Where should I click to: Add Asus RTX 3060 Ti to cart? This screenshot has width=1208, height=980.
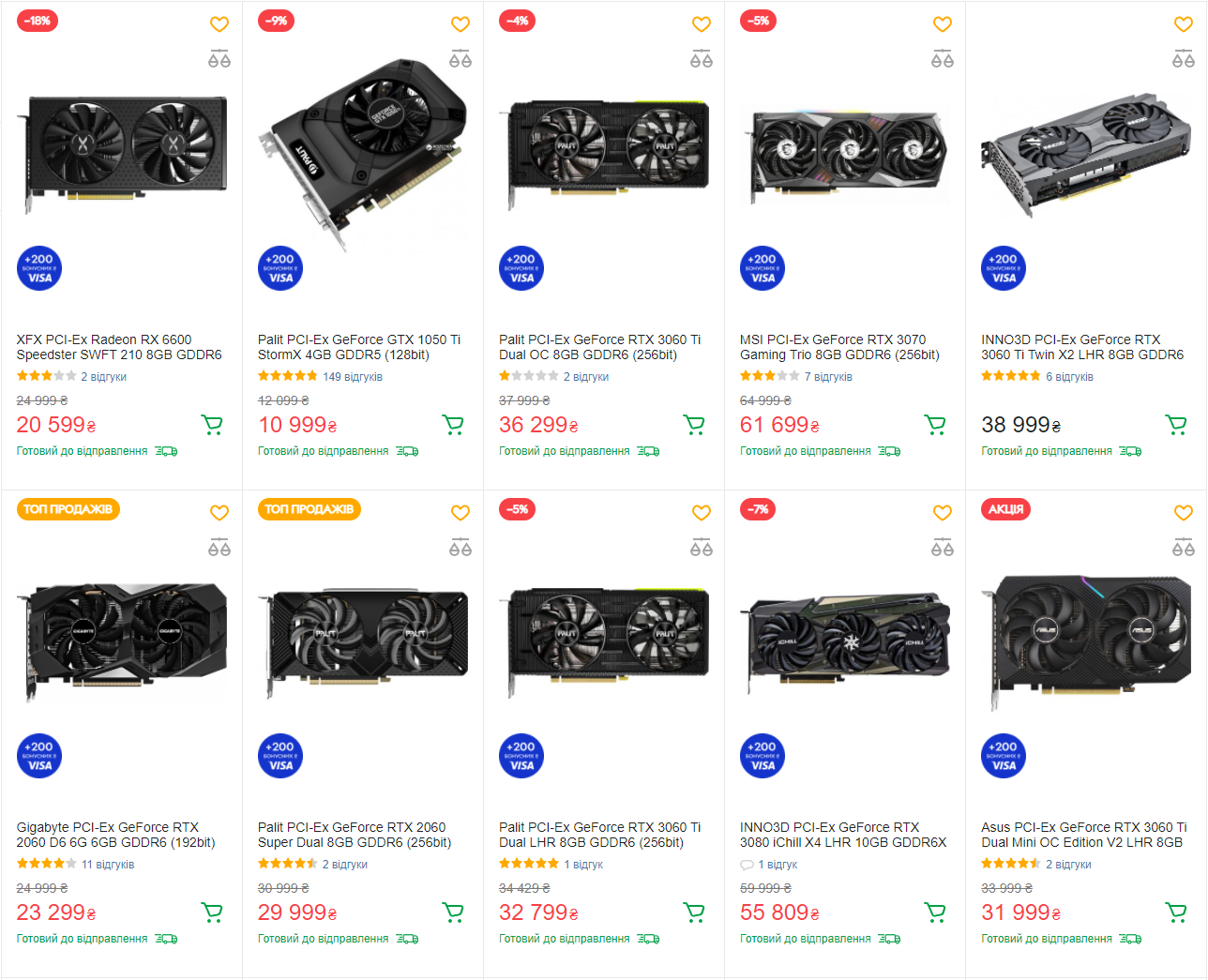pyautogui.click(x=1176, y=912)
